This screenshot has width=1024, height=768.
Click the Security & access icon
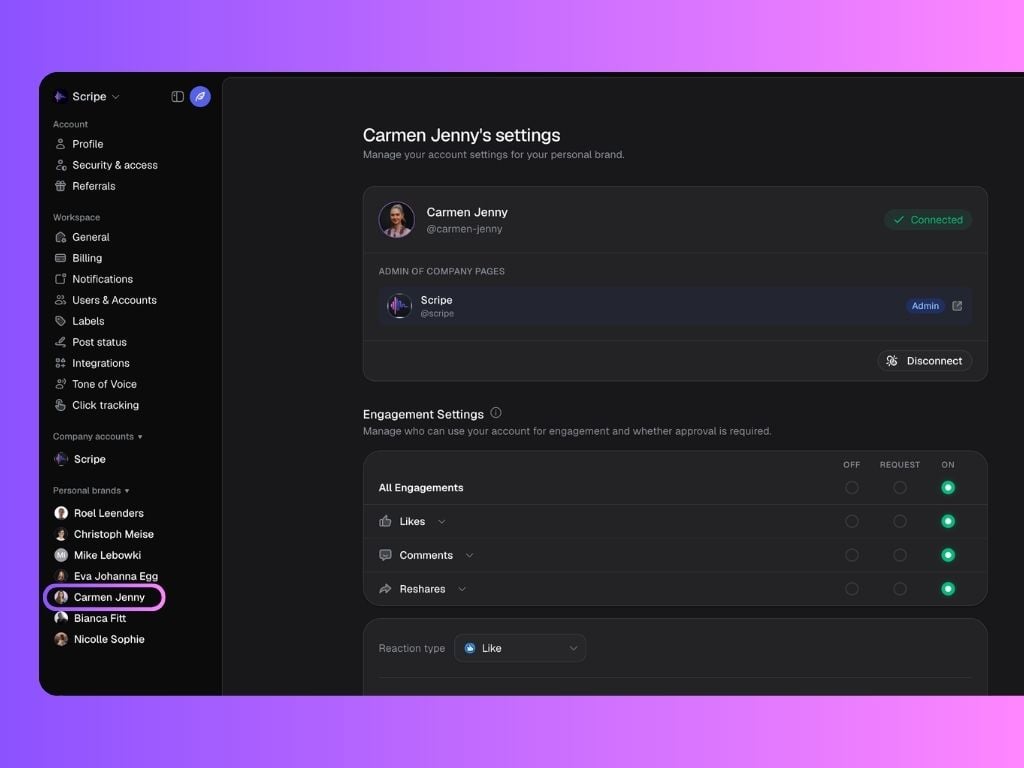[61, 165]
